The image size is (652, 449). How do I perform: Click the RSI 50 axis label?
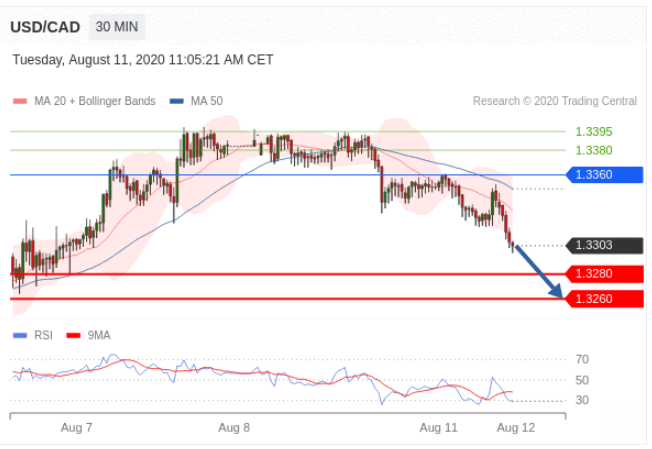point(582,380)
